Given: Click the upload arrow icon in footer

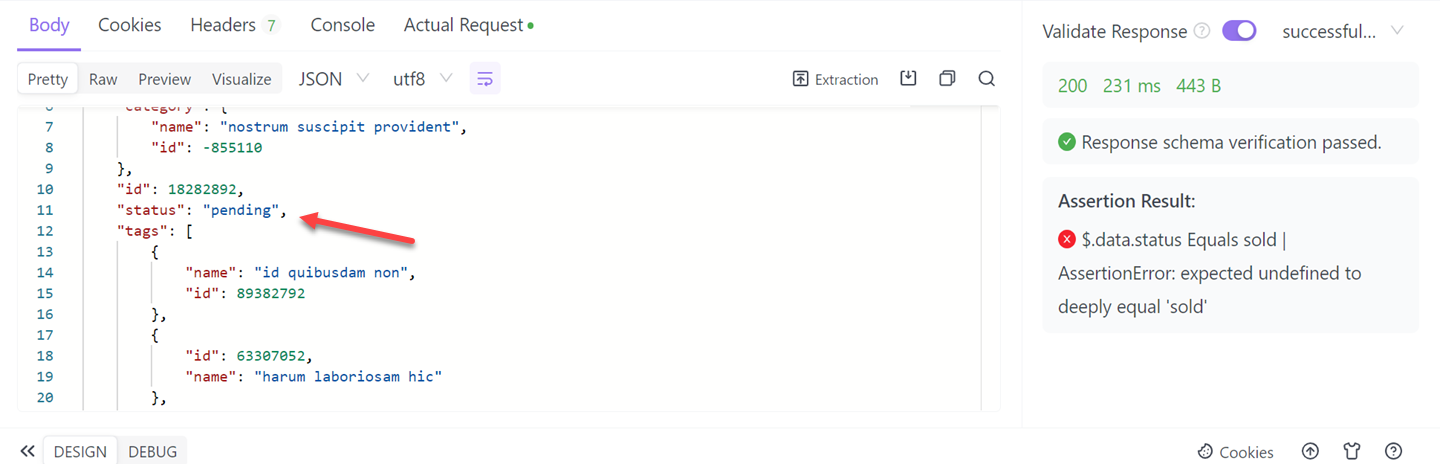Looking at the screenshot, I should coord(1310,451).
